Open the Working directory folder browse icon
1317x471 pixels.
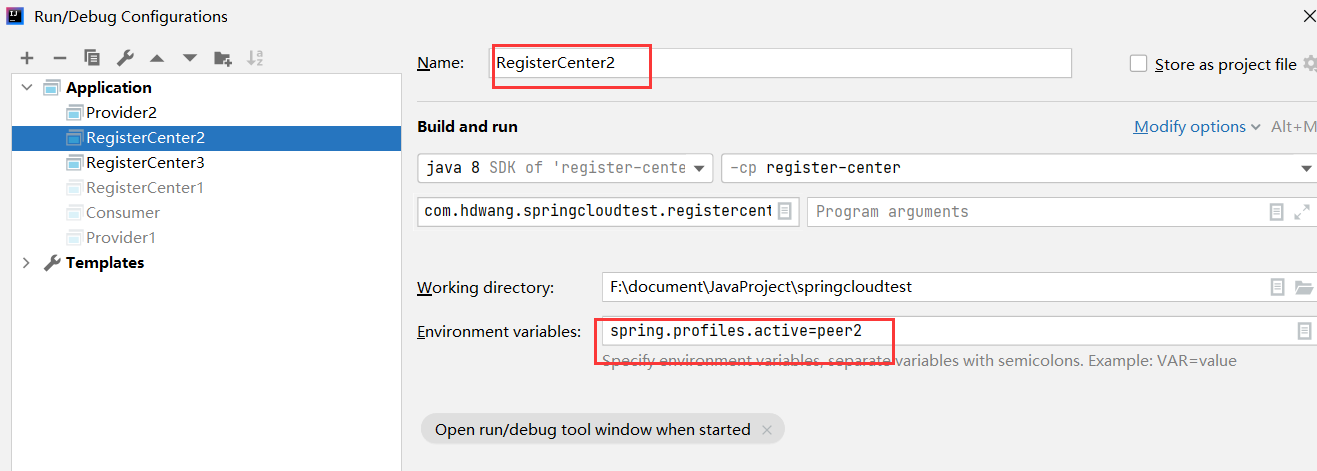pos(1303,287)
